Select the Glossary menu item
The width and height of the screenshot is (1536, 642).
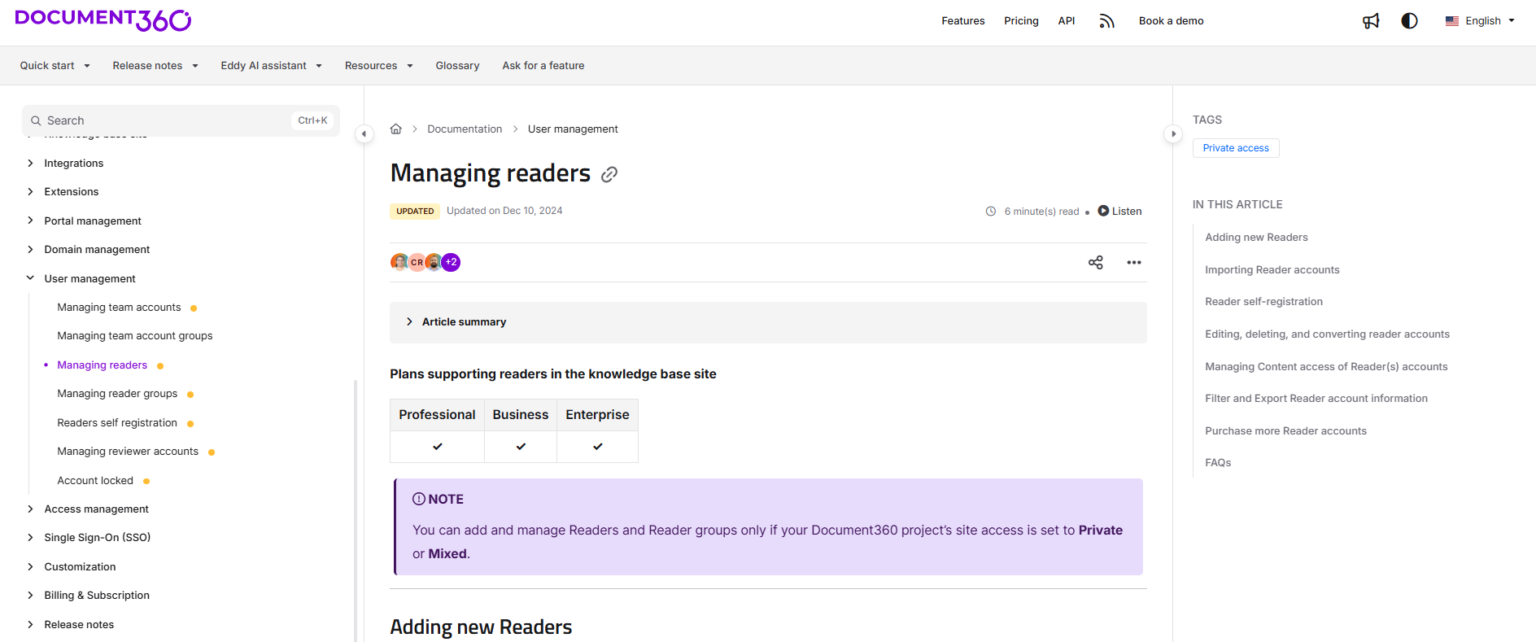tap(457, 65)
